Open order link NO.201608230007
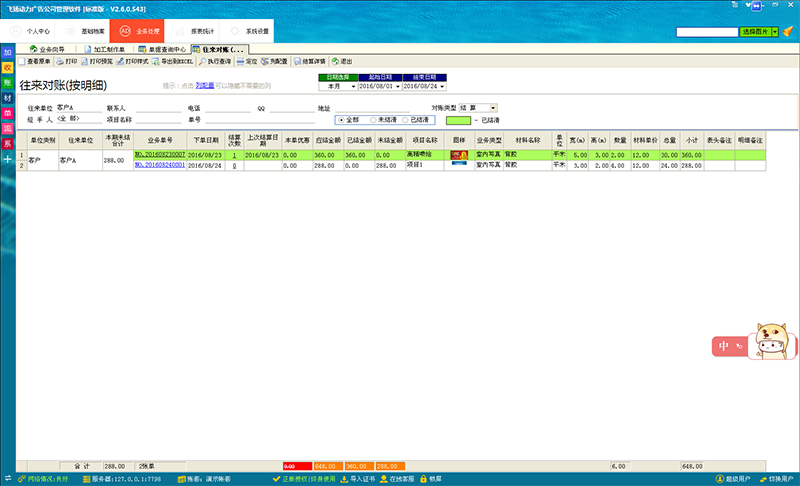Viewport: 800px width, 486px height. 160,156
